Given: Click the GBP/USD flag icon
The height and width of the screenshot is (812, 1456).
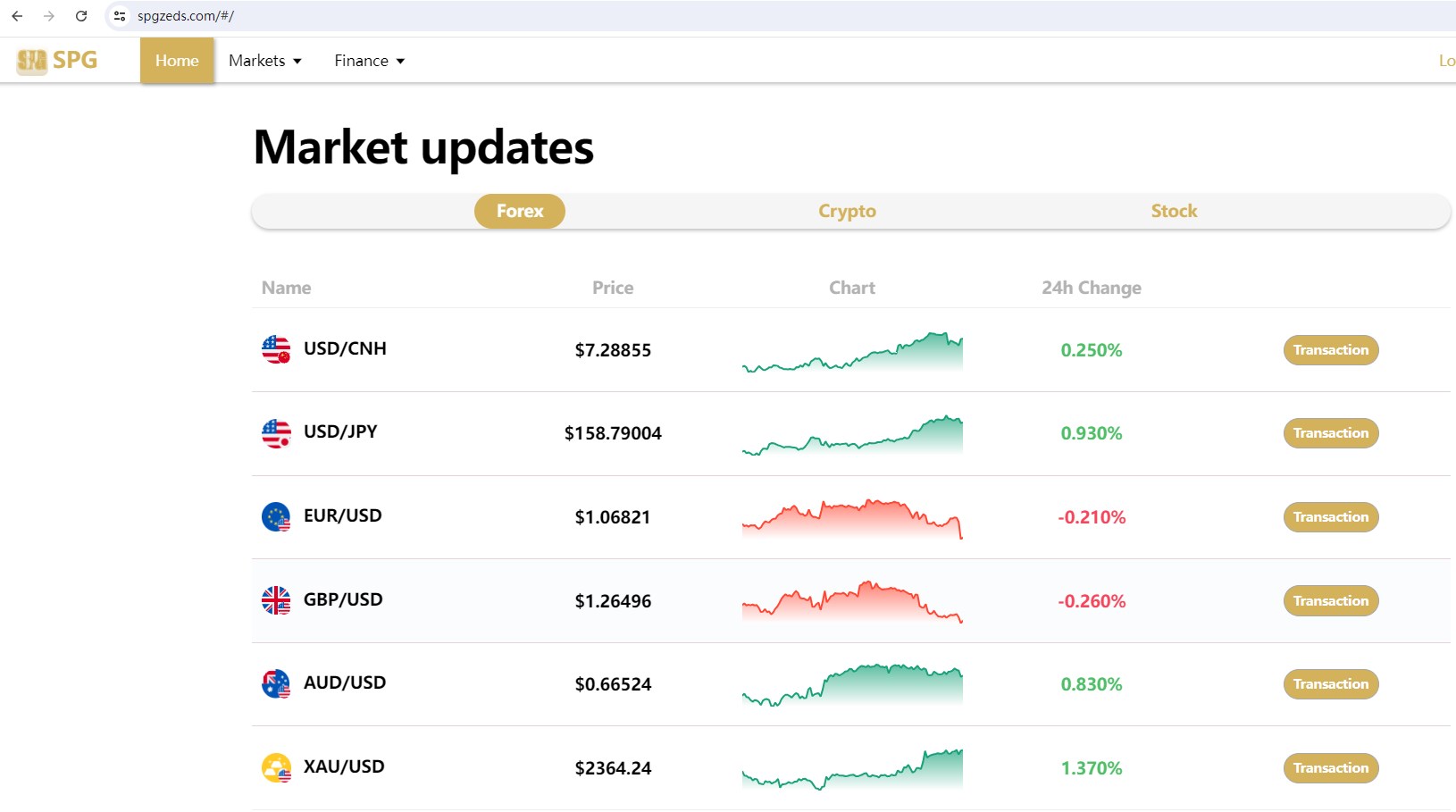Looking at the screenshot, I should (276, 600).
